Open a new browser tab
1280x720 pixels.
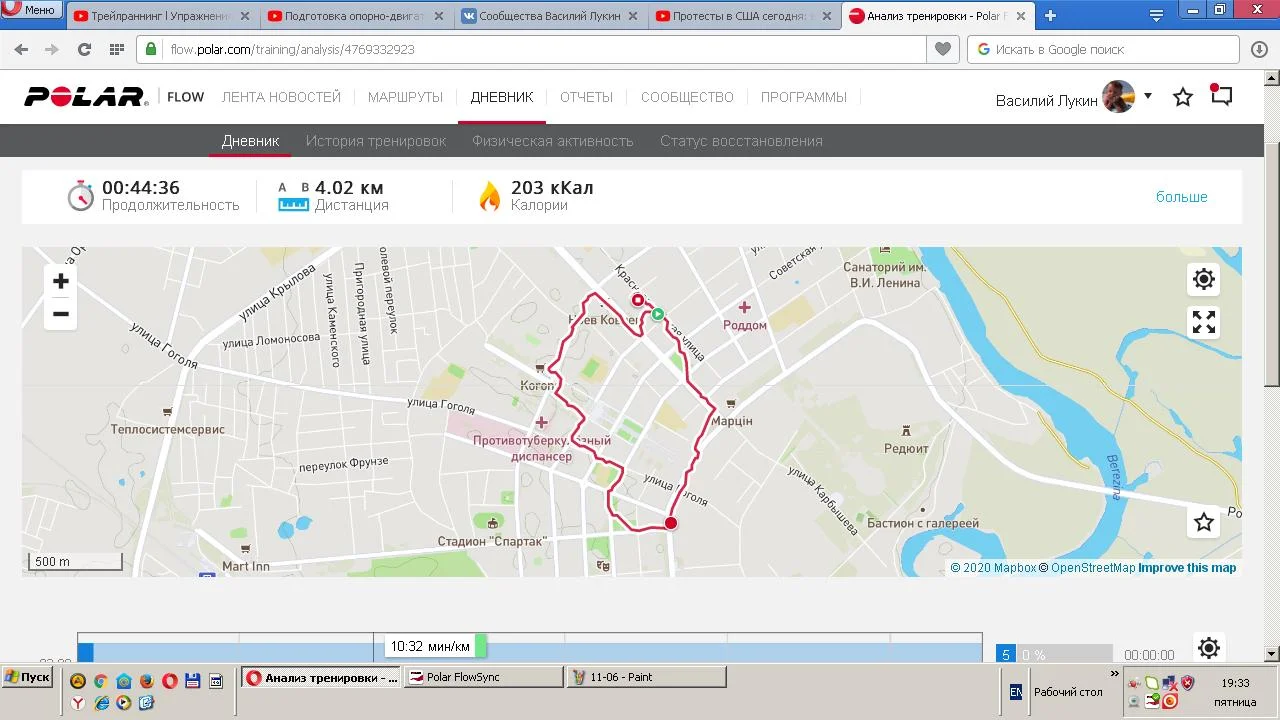pyautogui.click(x=1050, y=16)
